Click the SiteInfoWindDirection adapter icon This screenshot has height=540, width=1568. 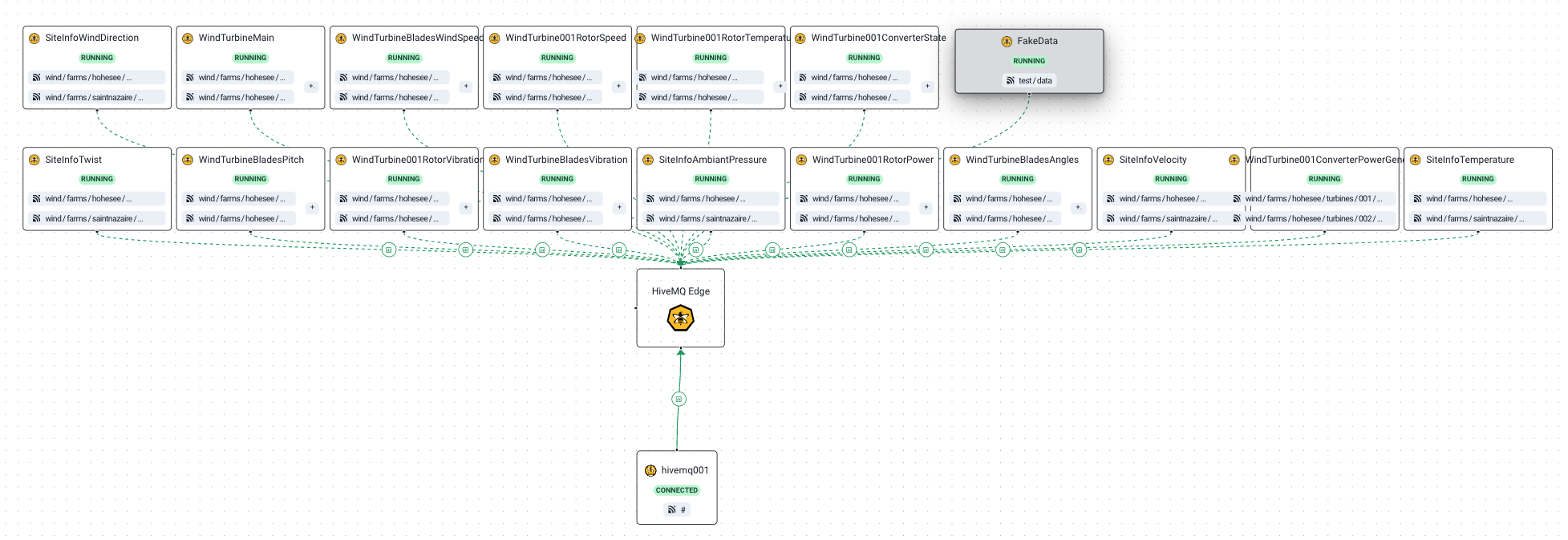pyautogui.click(x=34, y=38)
